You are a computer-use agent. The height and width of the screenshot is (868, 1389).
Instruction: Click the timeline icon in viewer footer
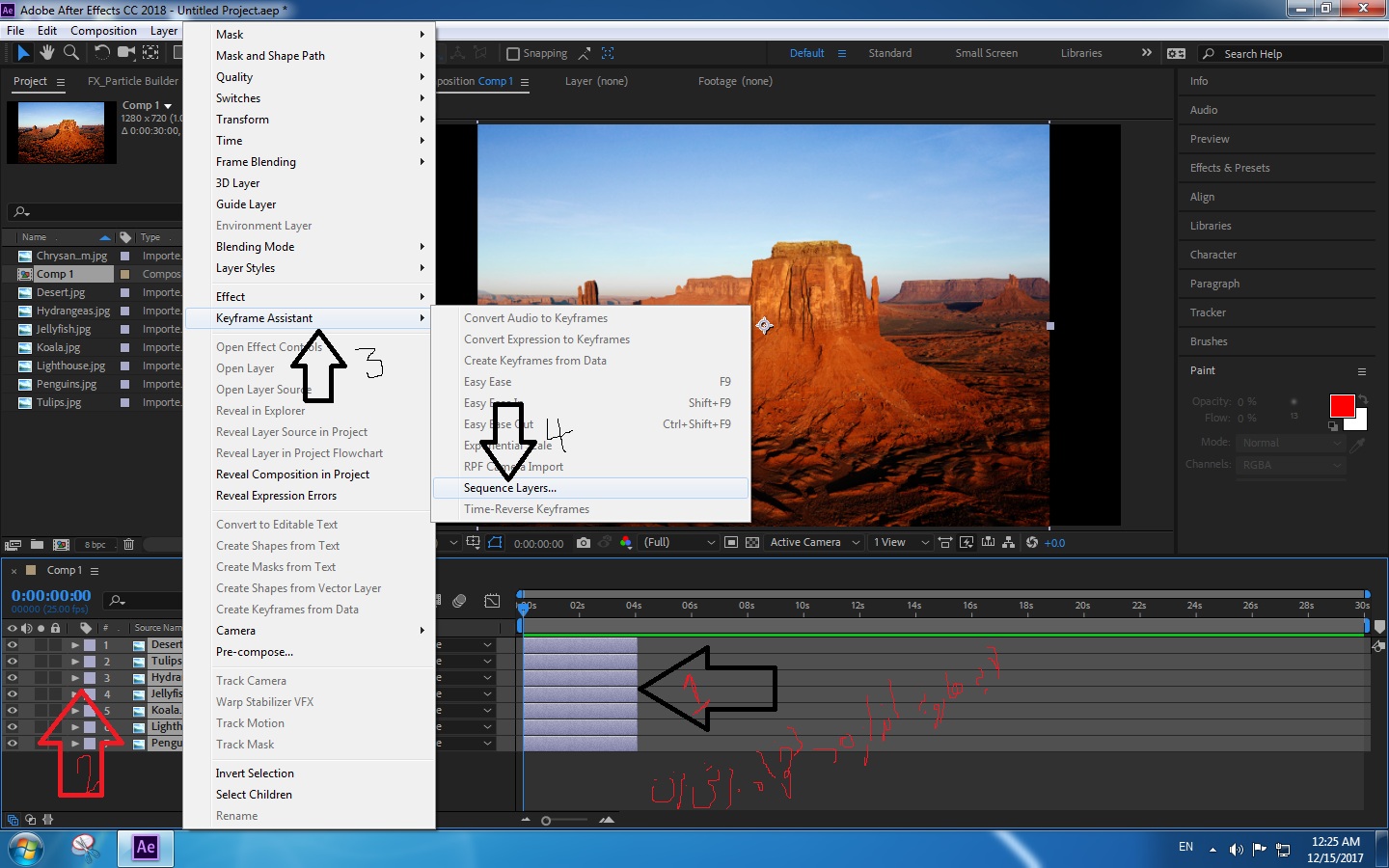tap(988, 543)
